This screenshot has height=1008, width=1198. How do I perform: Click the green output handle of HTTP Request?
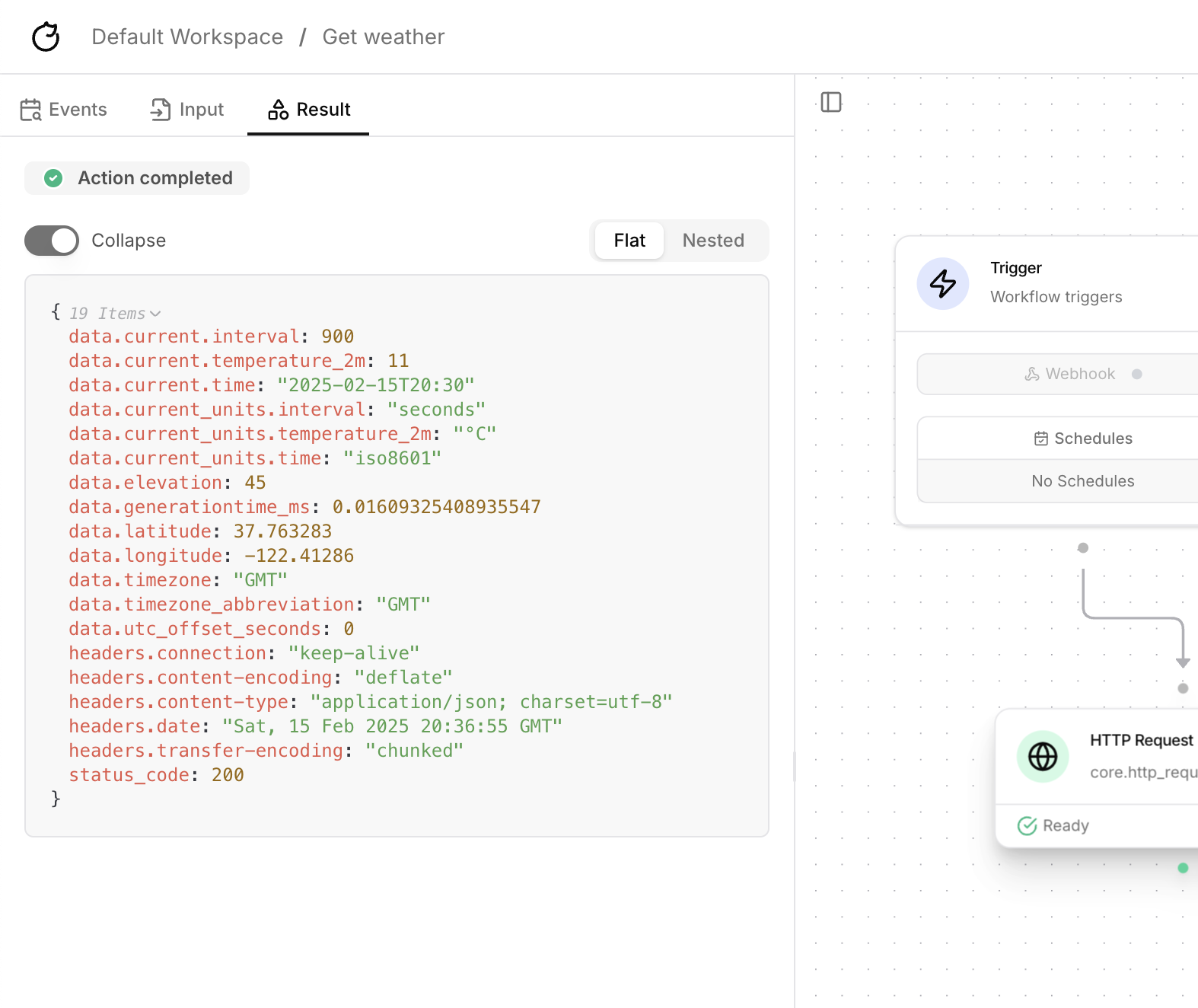(x=1183, y=868)
